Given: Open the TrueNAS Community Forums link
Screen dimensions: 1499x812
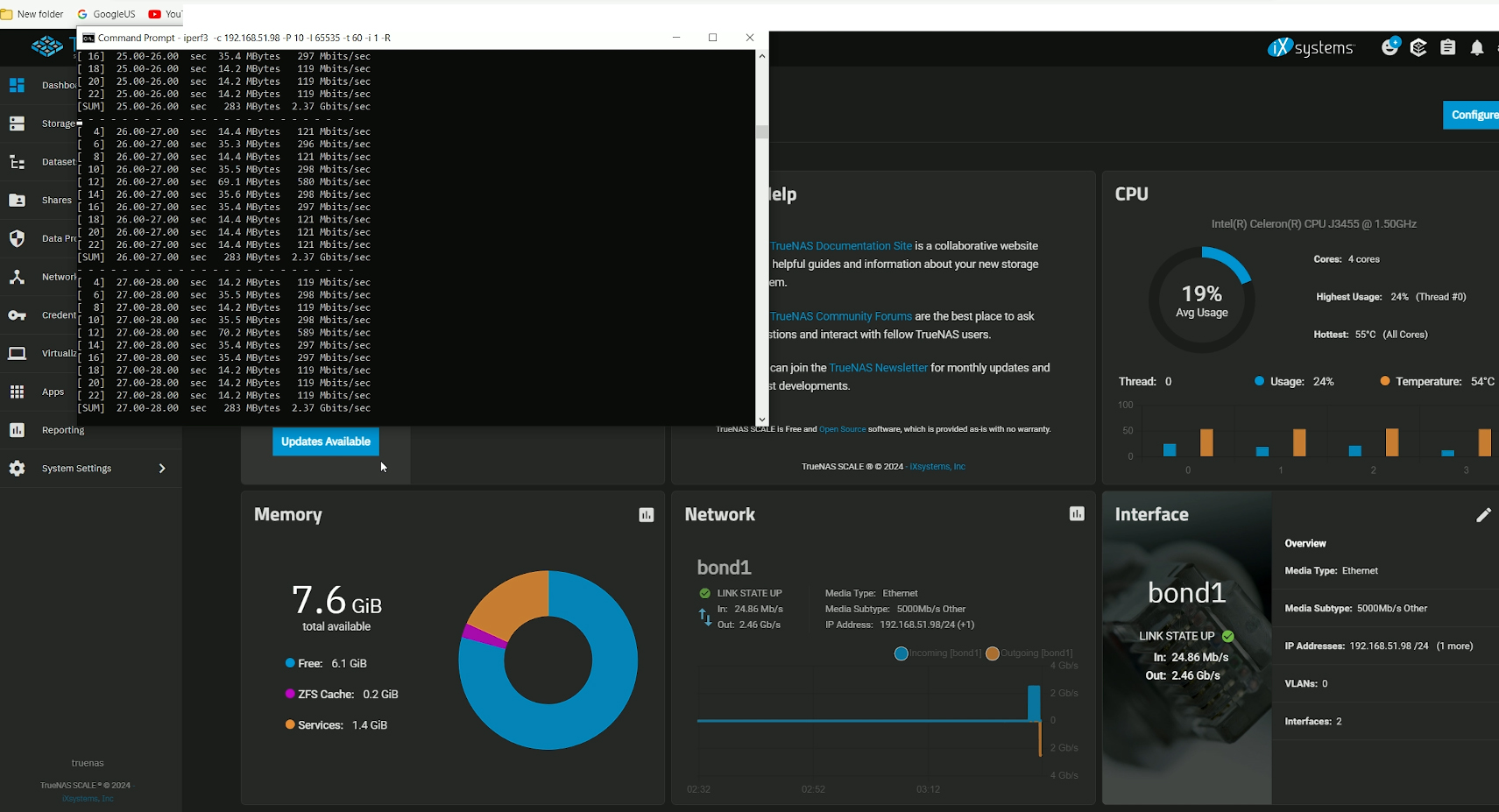Looking at the screenshot, I should pyautogui.click(x=841, y=316).
